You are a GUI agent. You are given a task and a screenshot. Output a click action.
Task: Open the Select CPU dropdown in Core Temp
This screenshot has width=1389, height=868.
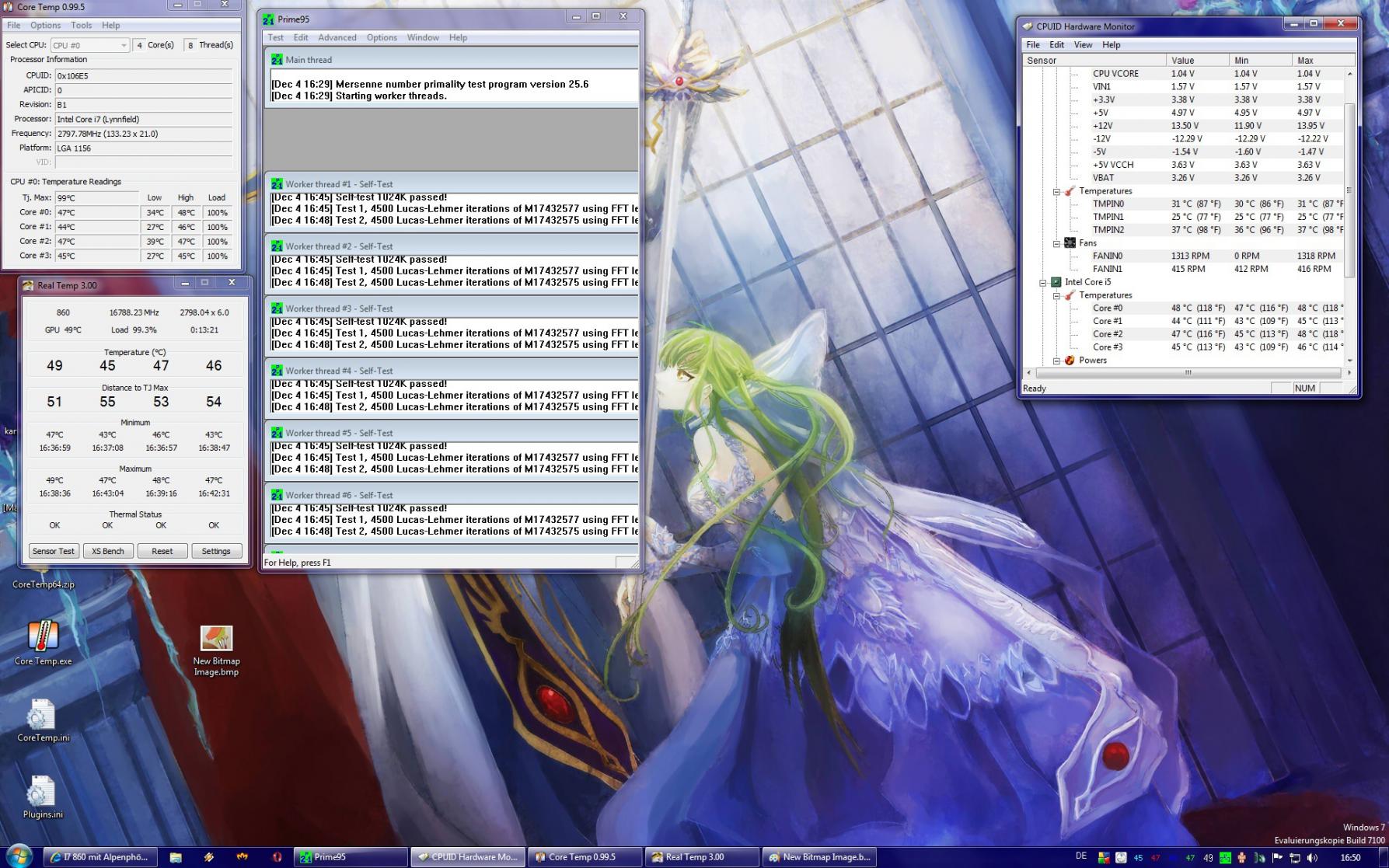(x=89, y=46)
